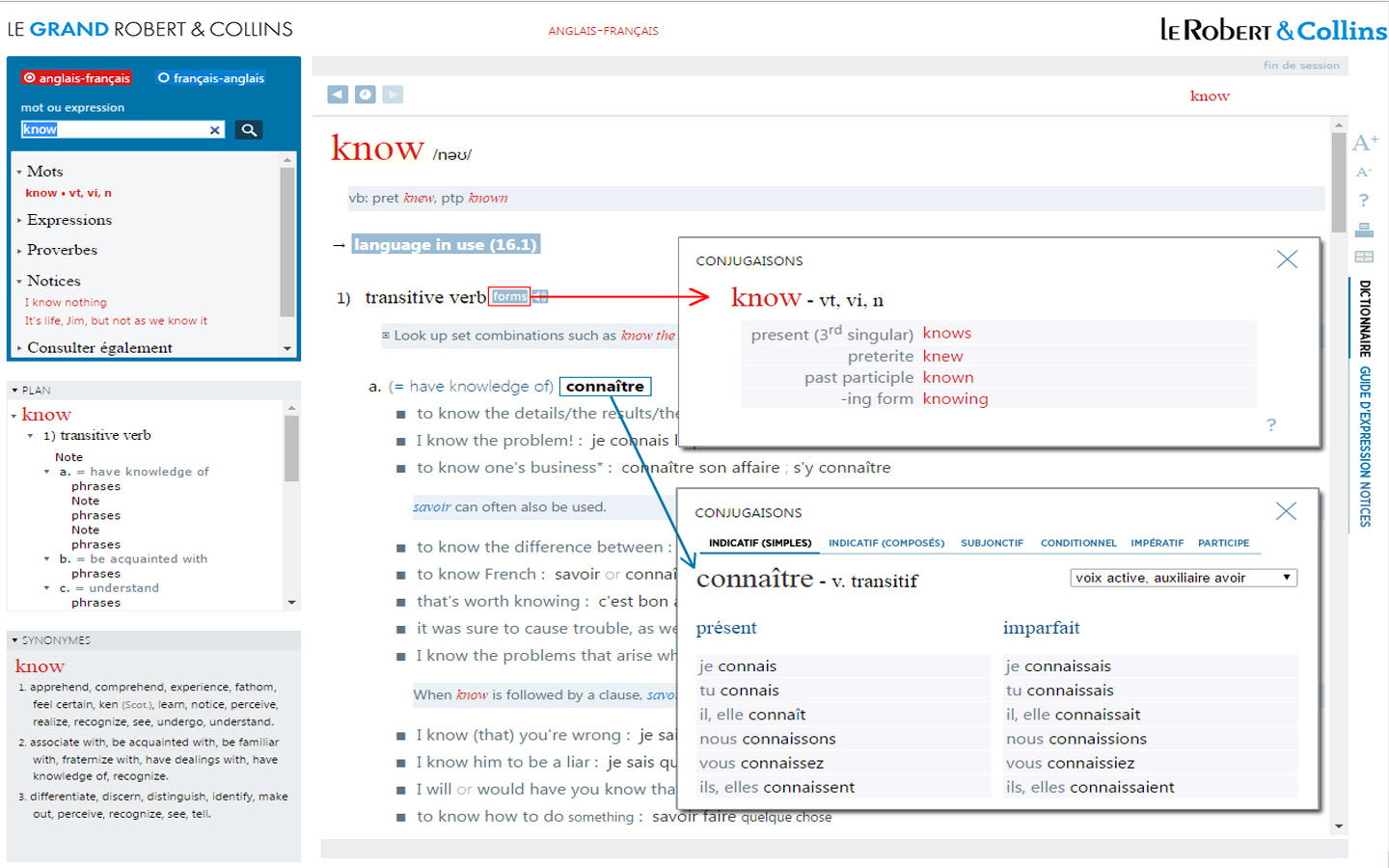Click the 'forms' button by transitive verb

point(509,297)
